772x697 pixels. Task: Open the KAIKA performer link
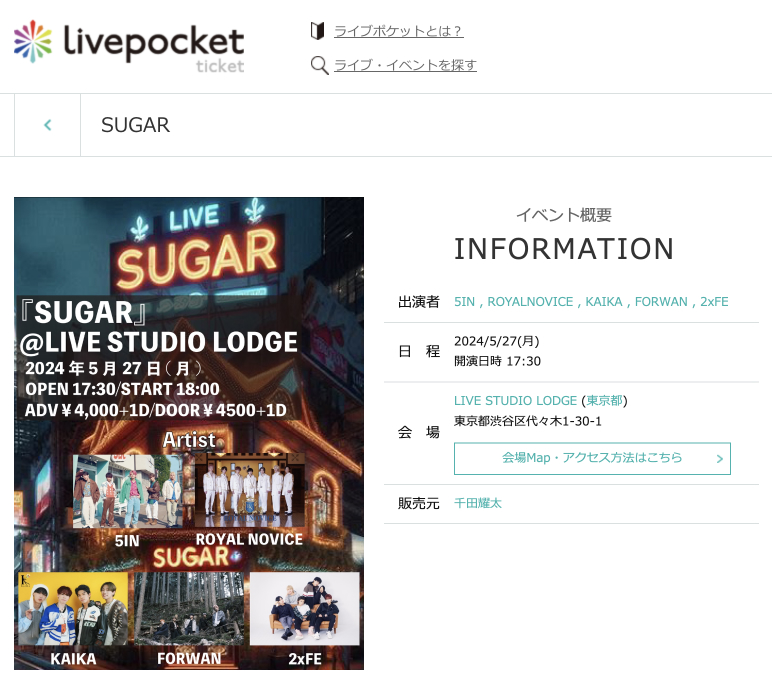click(605, 301)
